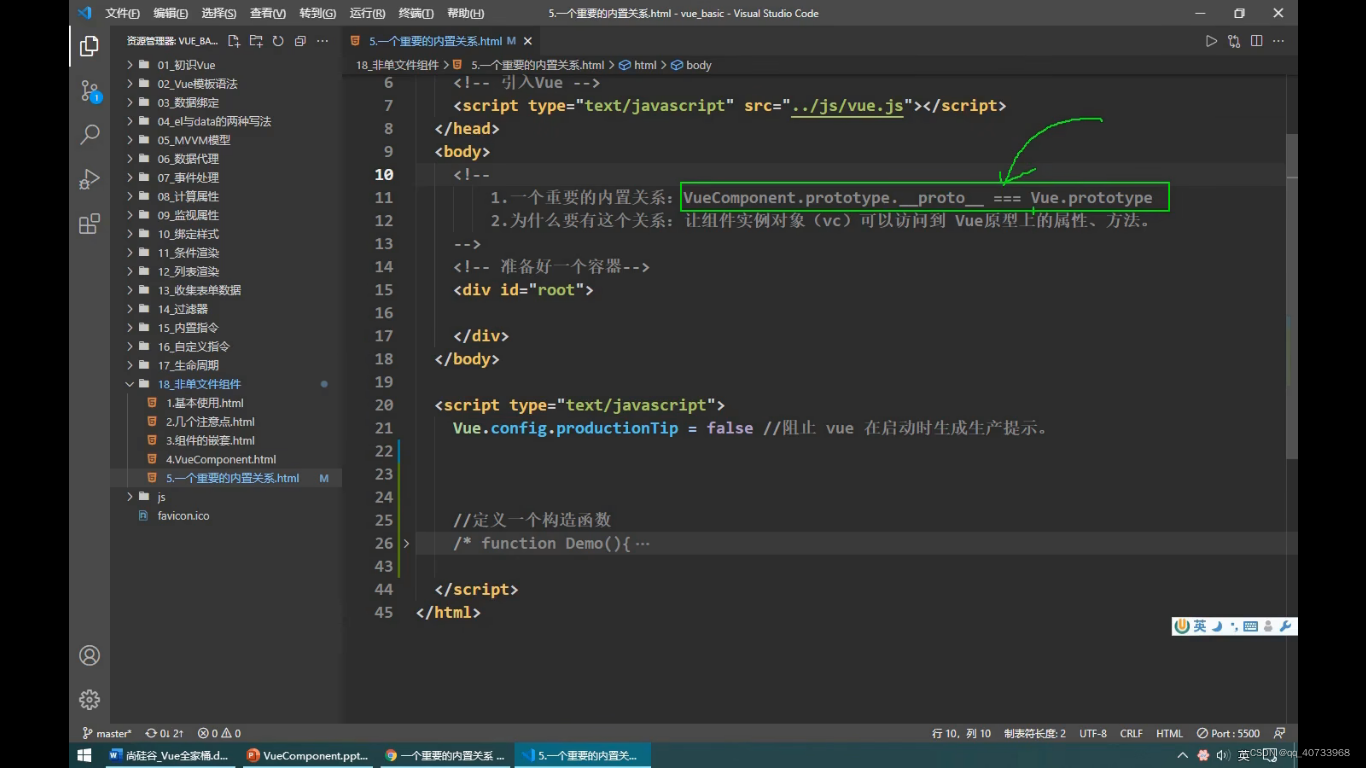Close the 5.一个重要的内置关系.html tab
This screenshot has width=1366, height=768.
click(528, 41)
